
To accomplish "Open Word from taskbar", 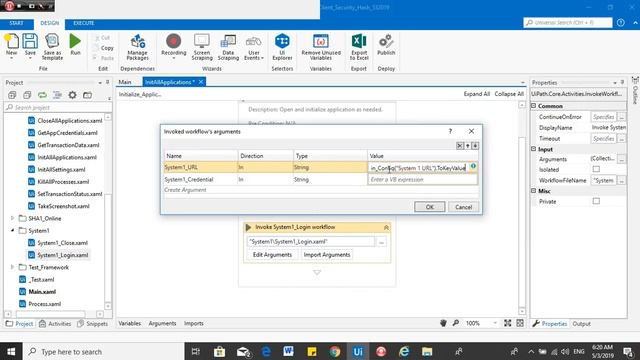I will point(288,351).
